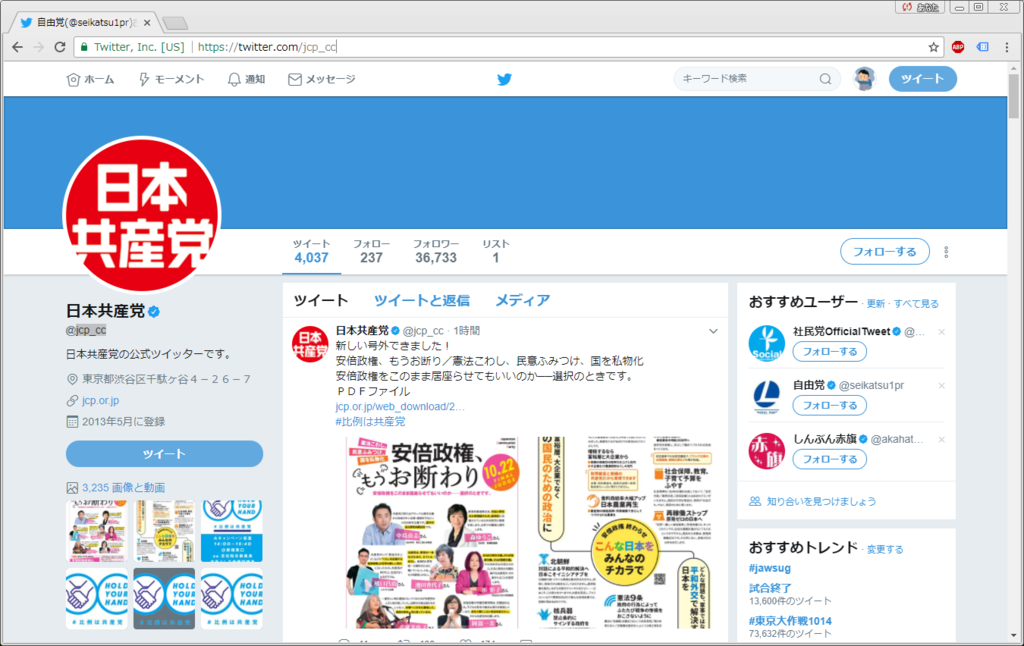
Task: Select the ツイート timeline tab
Action: (321, 300)
